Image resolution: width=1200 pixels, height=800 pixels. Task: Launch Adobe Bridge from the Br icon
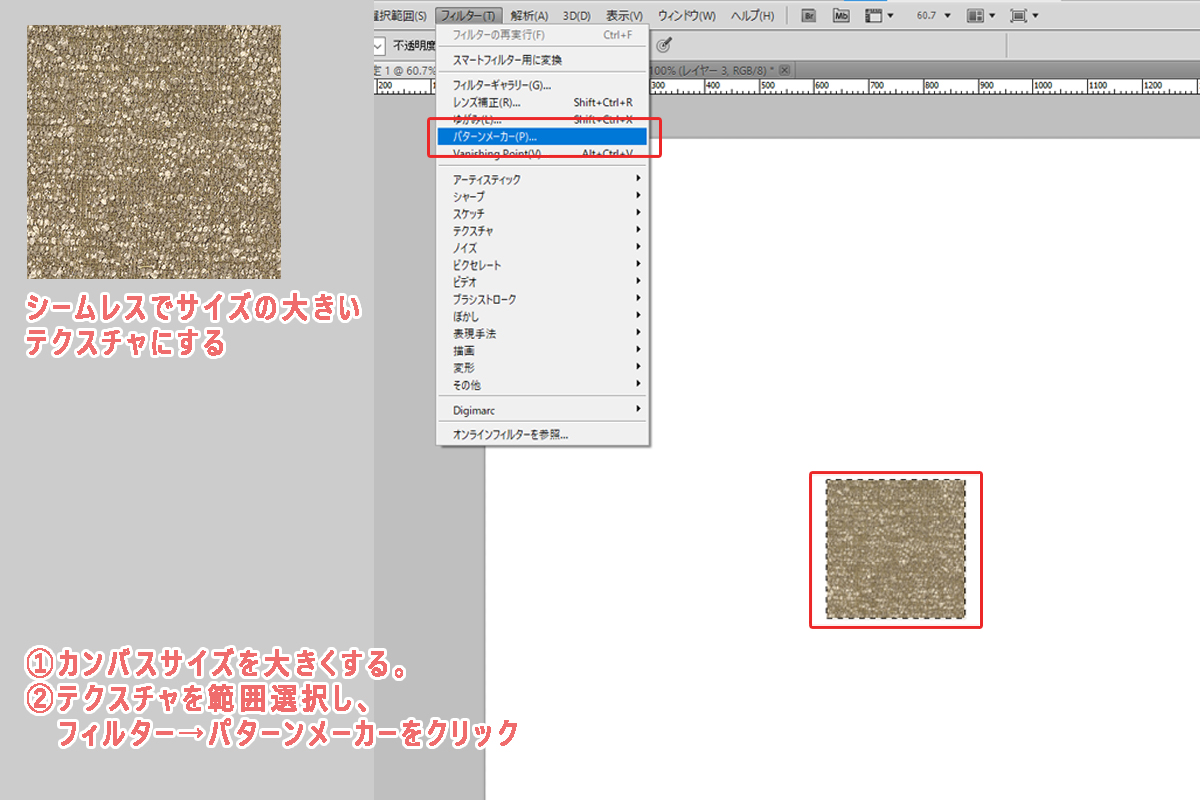(808, 16)
